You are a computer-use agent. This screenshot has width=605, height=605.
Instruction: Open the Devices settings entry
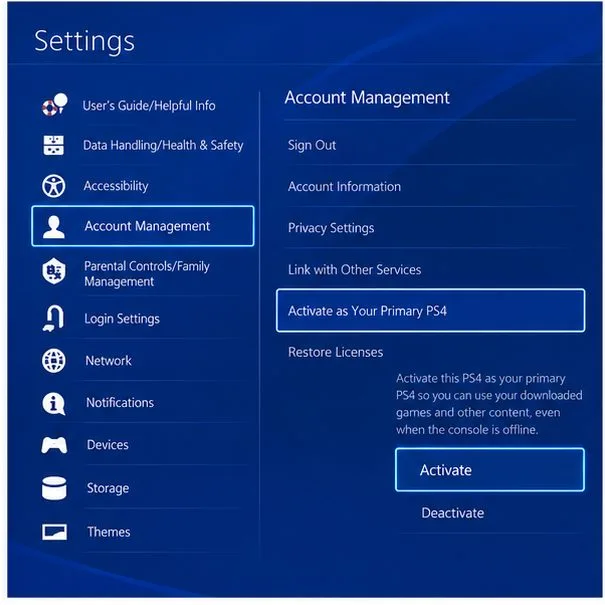pyautogui.click(x=108, y=445)
